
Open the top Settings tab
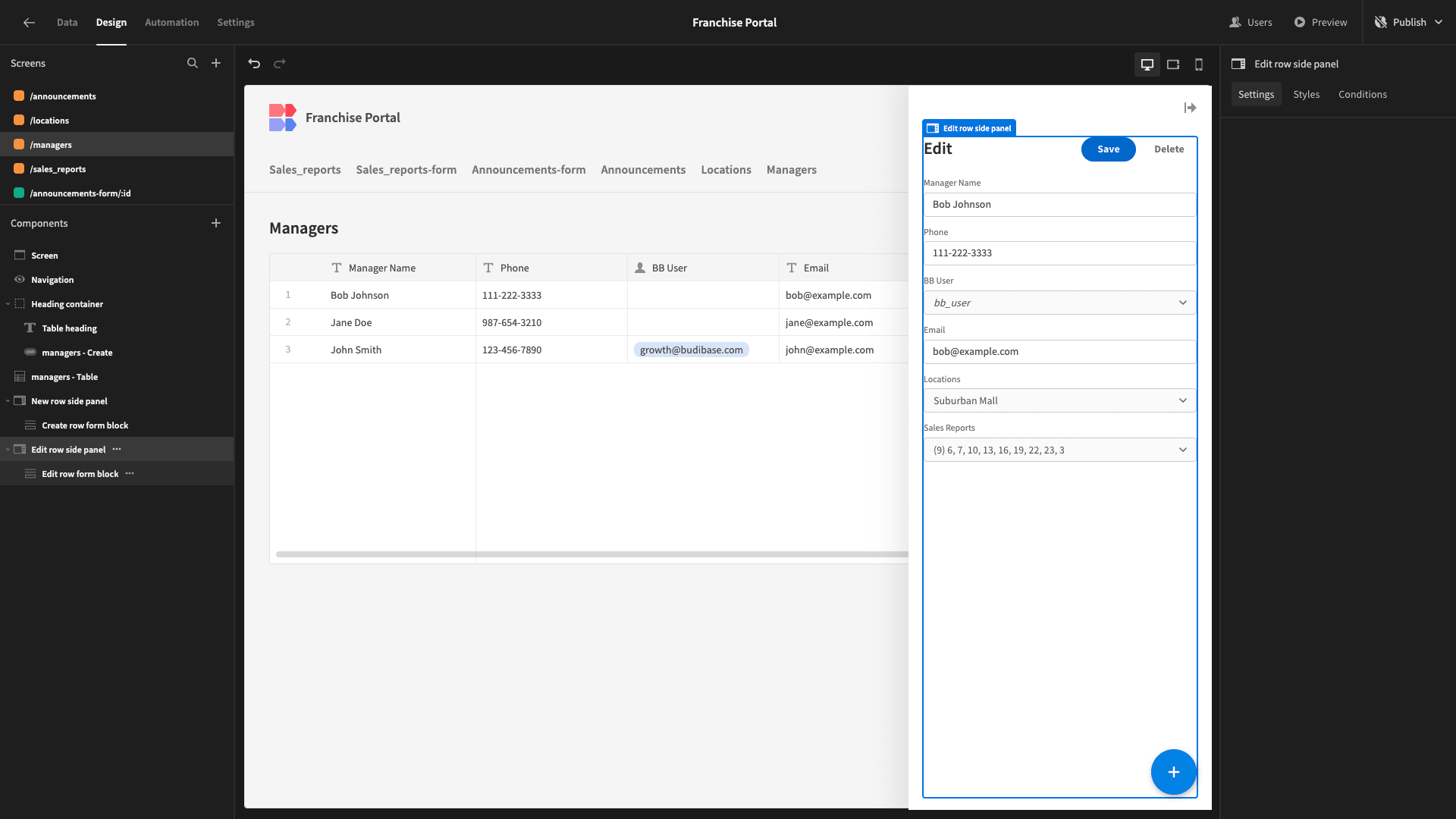pos(236,23)
